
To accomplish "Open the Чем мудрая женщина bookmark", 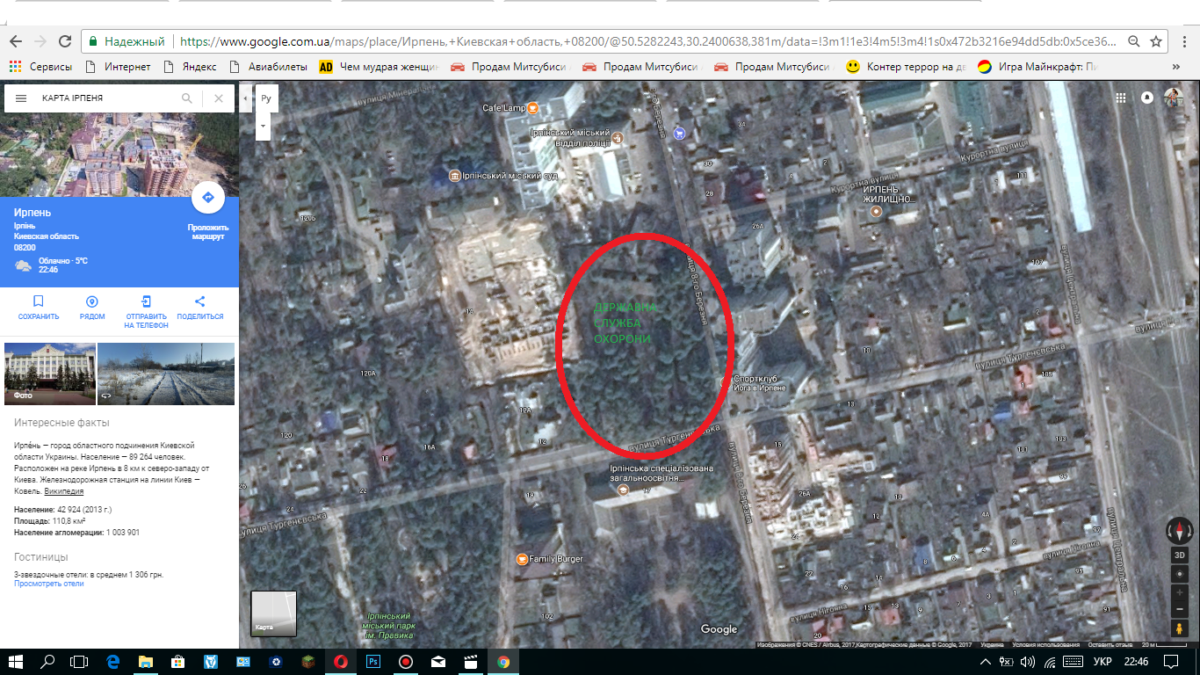I will tap(379, 67).
